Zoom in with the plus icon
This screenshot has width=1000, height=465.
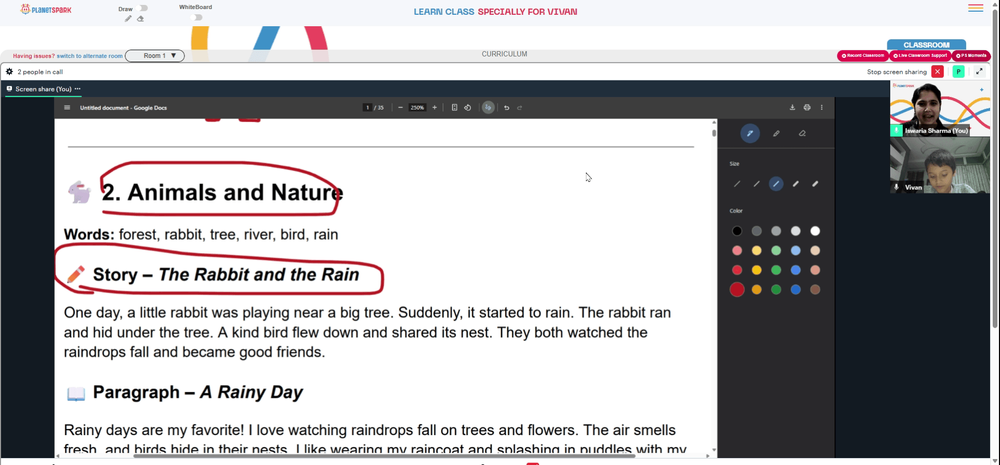[435, 108]
